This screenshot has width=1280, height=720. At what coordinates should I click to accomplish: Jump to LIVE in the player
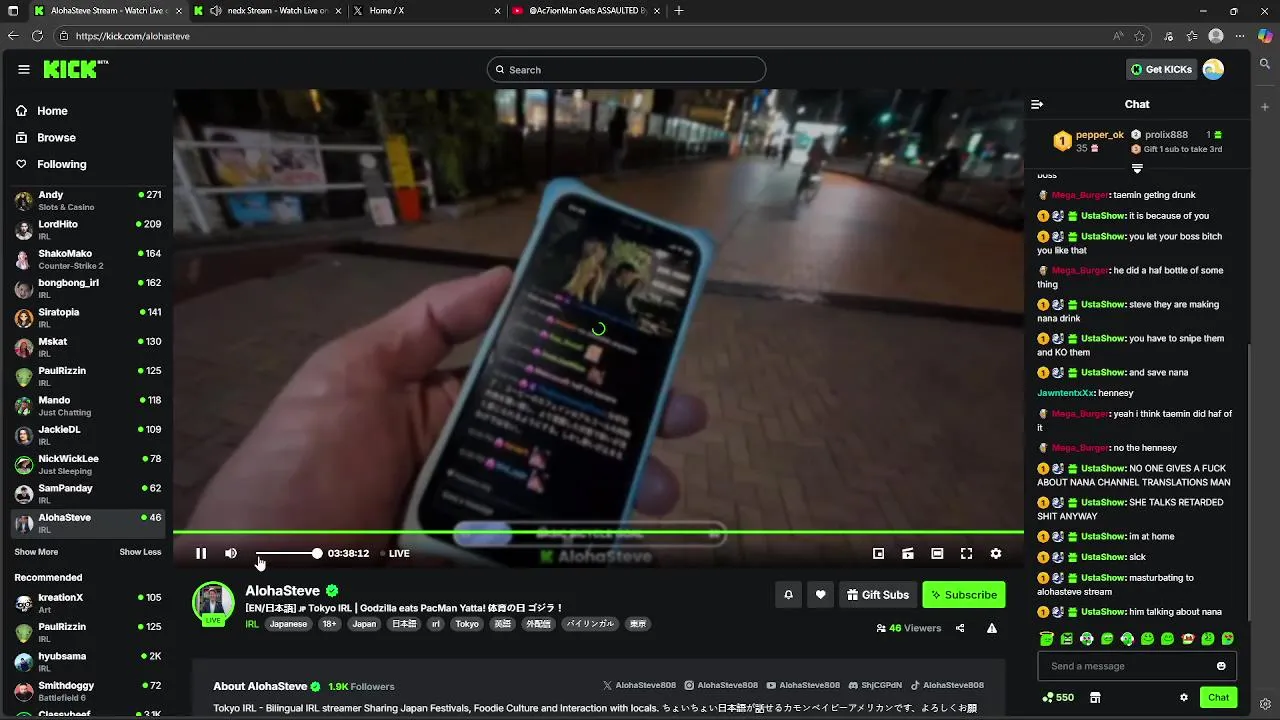coord(394,553)
